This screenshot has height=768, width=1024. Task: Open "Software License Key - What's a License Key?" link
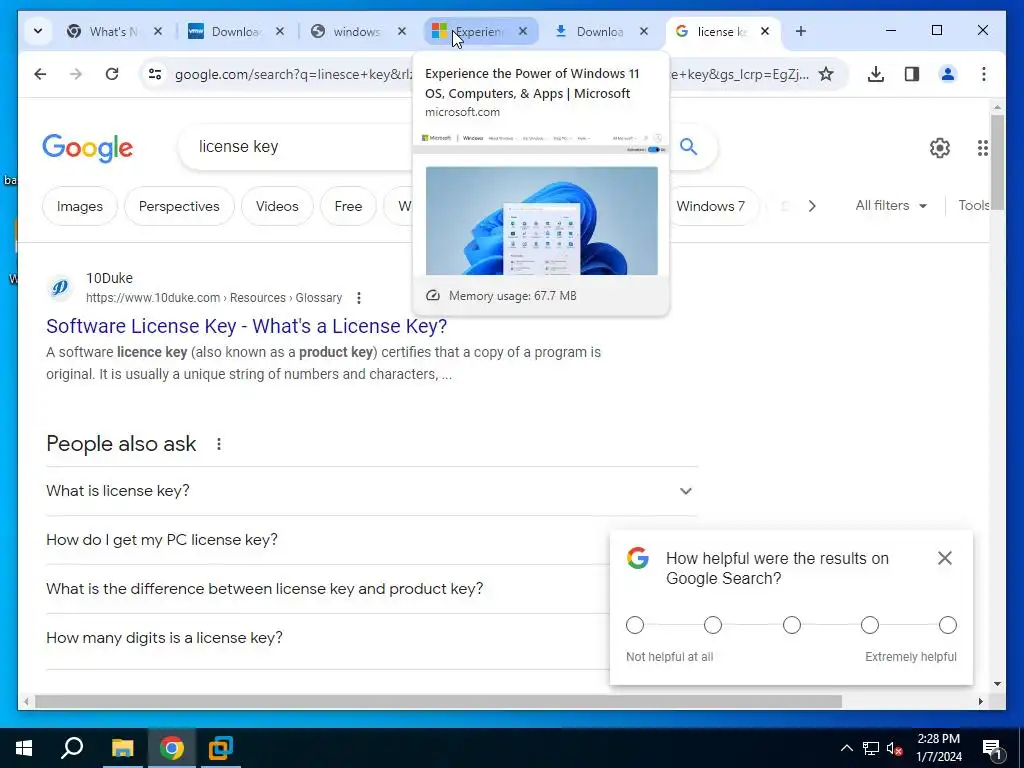246,326
